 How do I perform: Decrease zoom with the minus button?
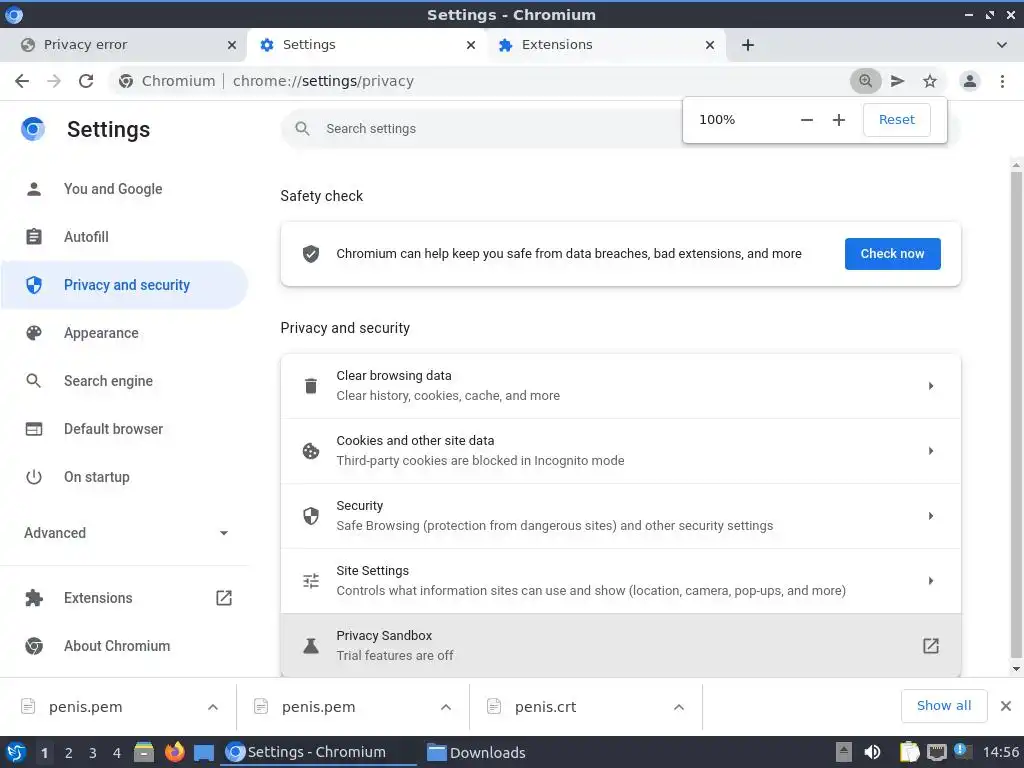tap(807, 120)
